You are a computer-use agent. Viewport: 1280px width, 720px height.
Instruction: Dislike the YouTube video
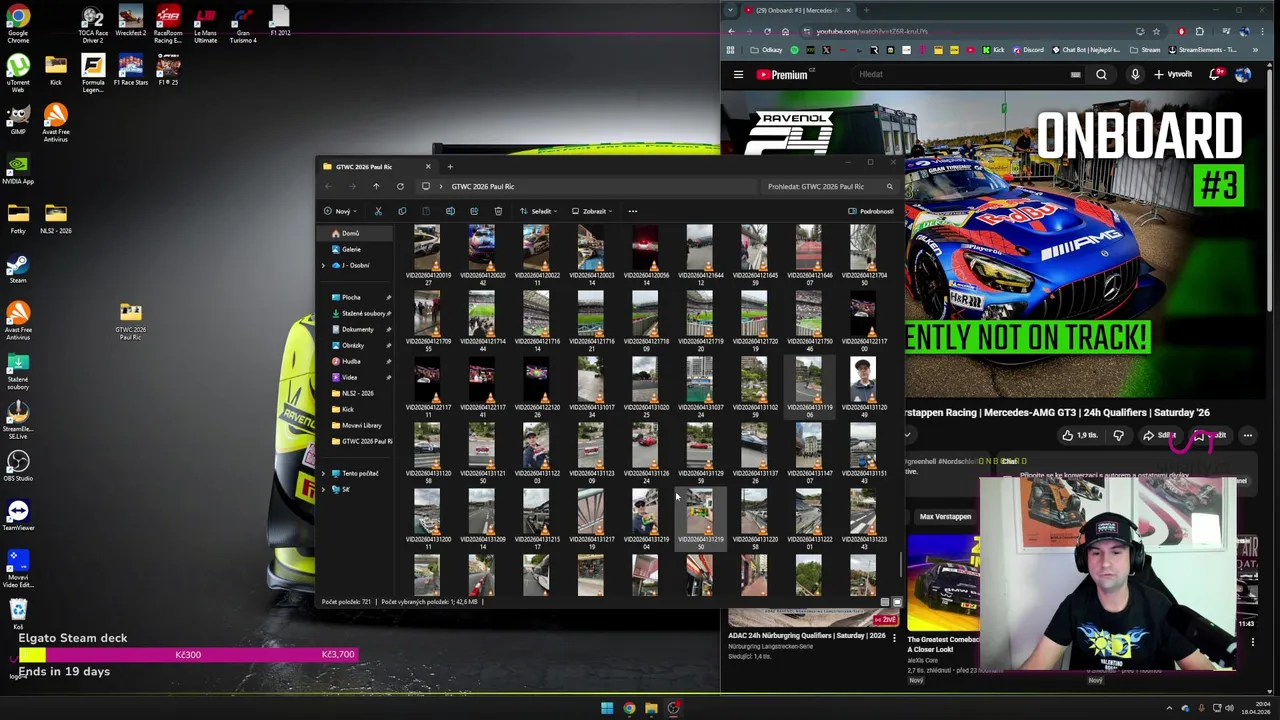point(1118,435)
